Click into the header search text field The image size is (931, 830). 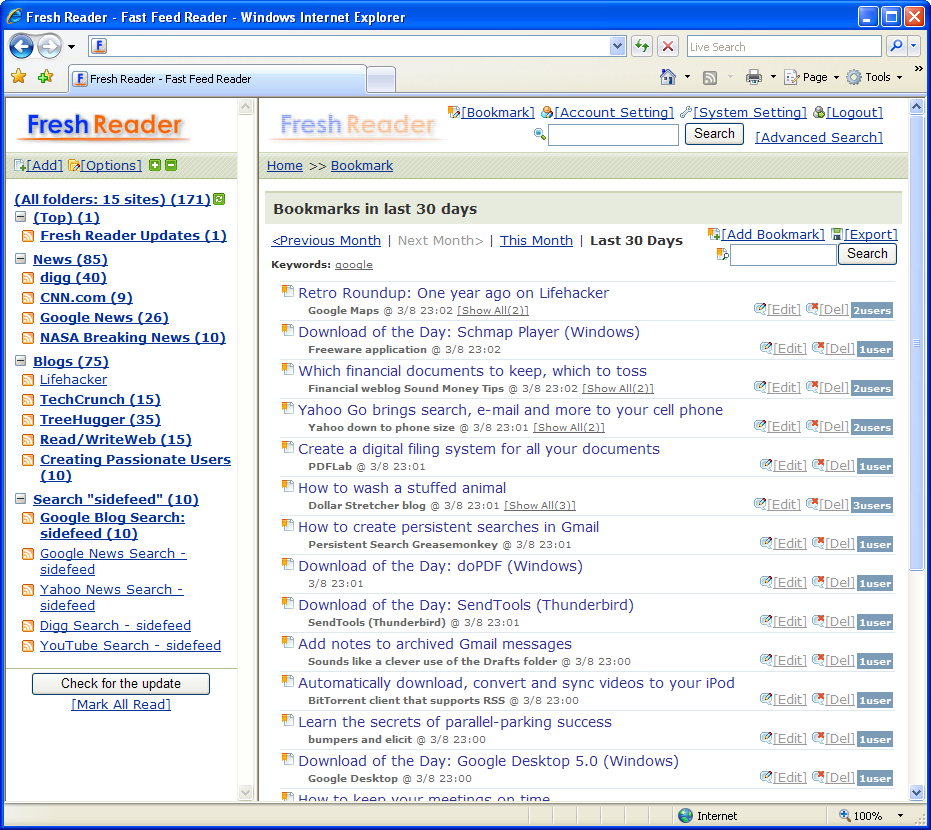coord(613,135)
